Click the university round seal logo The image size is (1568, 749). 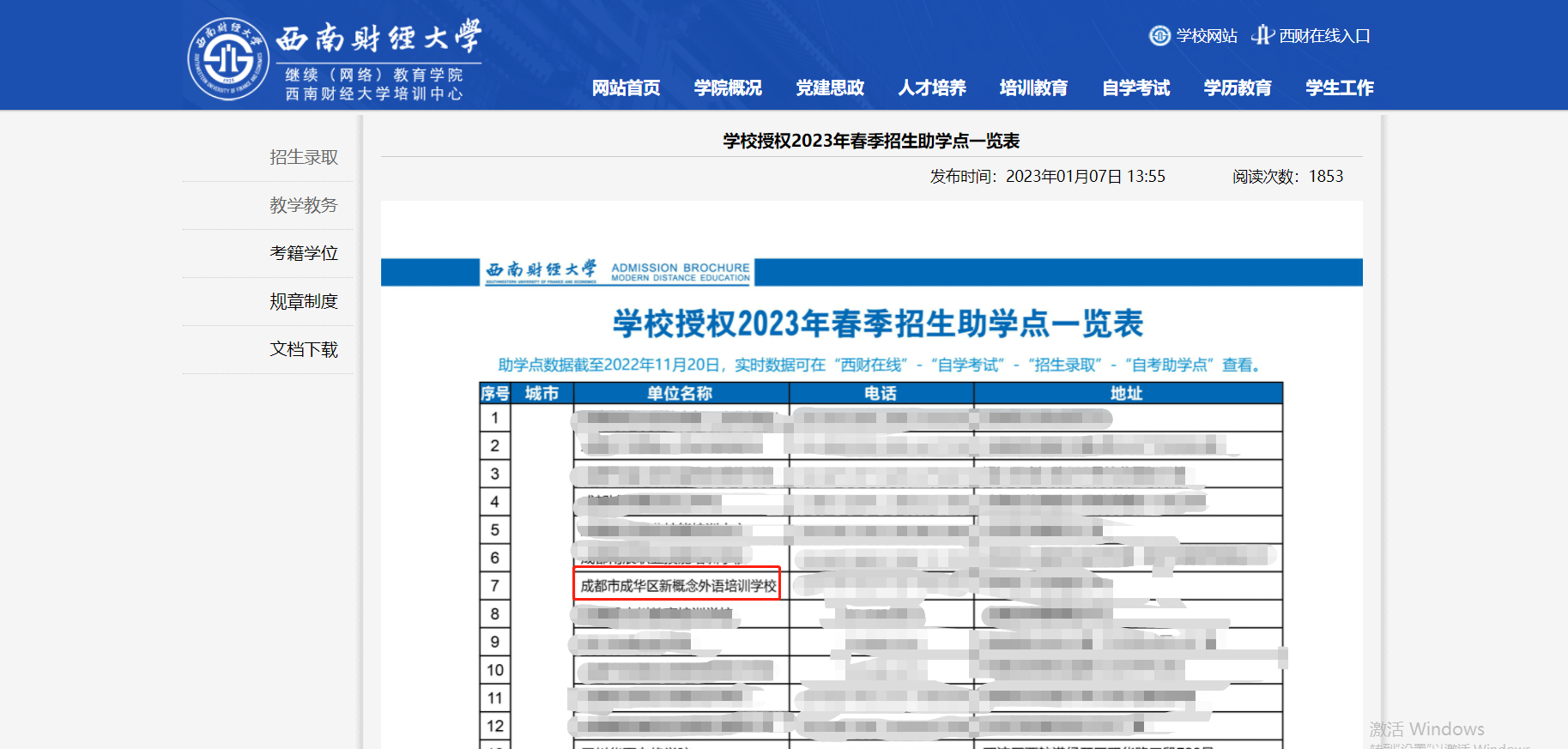[x=228, y=59]
